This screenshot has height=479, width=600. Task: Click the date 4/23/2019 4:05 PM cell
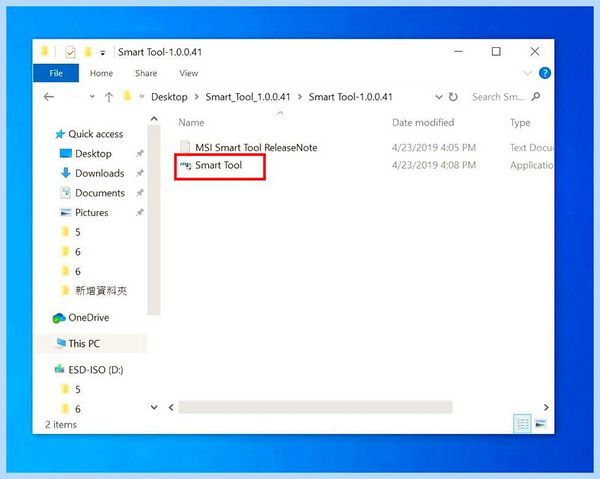tap(434, 147)
